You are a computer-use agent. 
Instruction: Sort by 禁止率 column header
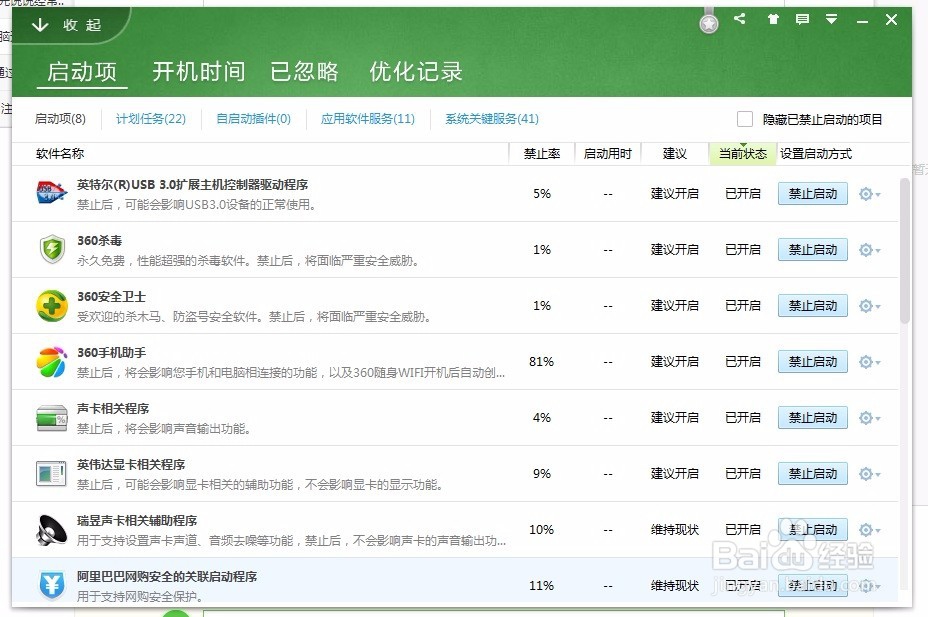click(542, 154)
